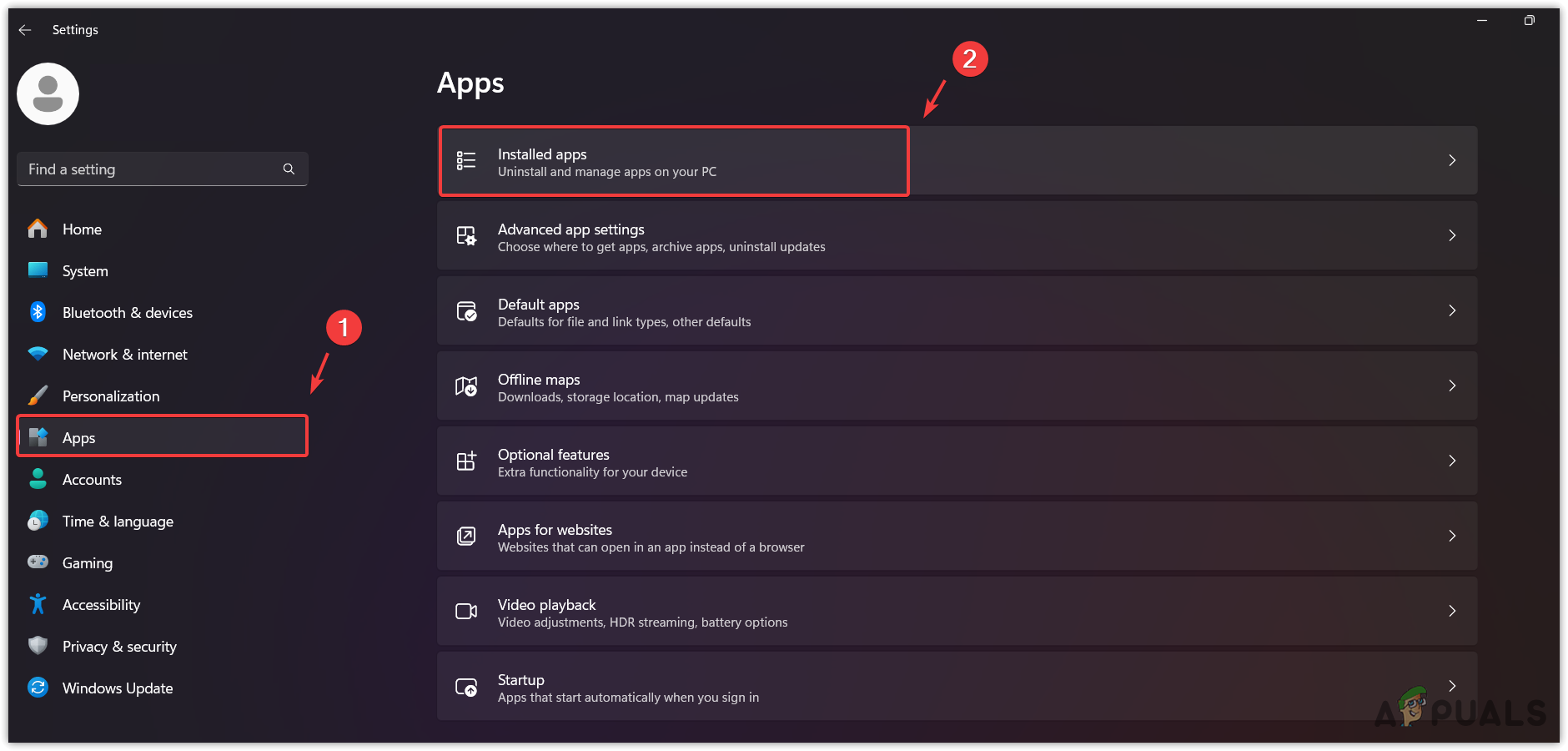Click the back arrow in Settings header
This screenshot has width=1568, height=751.
pyautogui.click(x=25, y=30)
